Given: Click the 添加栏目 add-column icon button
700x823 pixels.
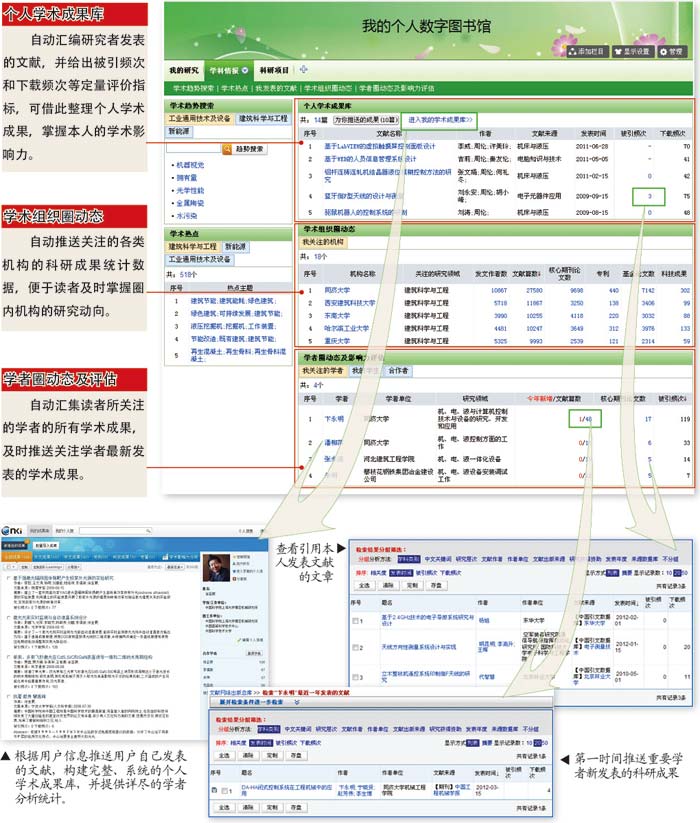Looking at the screenshot, I should coord(588,51).
